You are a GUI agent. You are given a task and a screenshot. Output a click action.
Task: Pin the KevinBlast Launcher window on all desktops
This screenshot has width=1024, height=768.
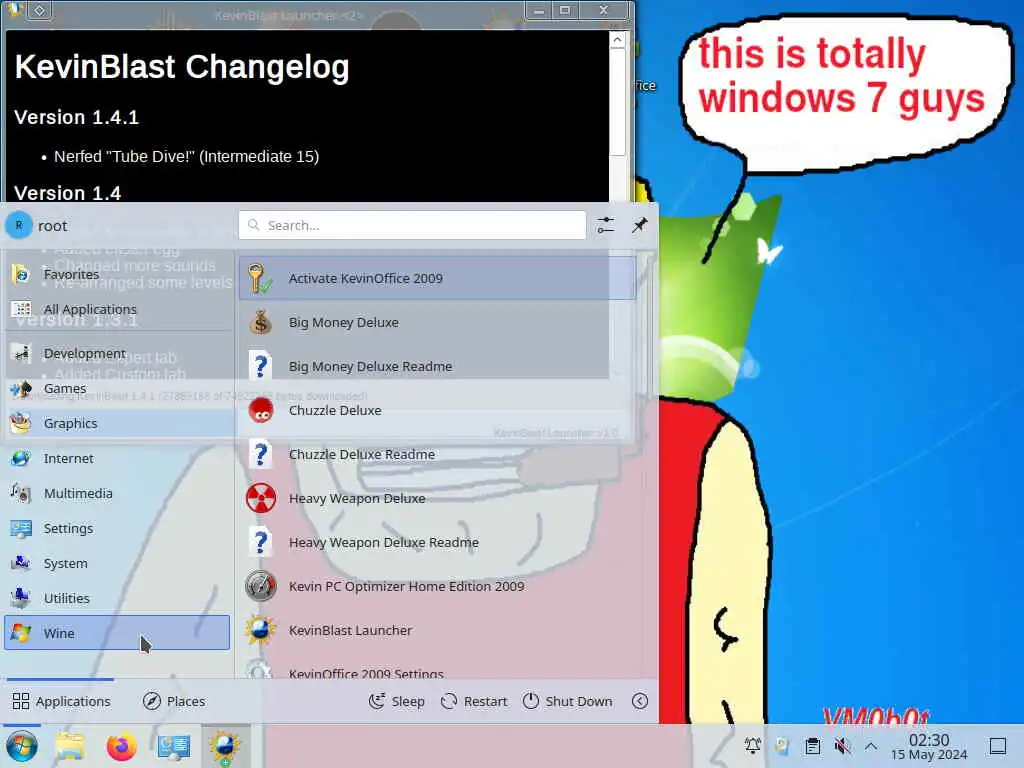click(39, 9)
